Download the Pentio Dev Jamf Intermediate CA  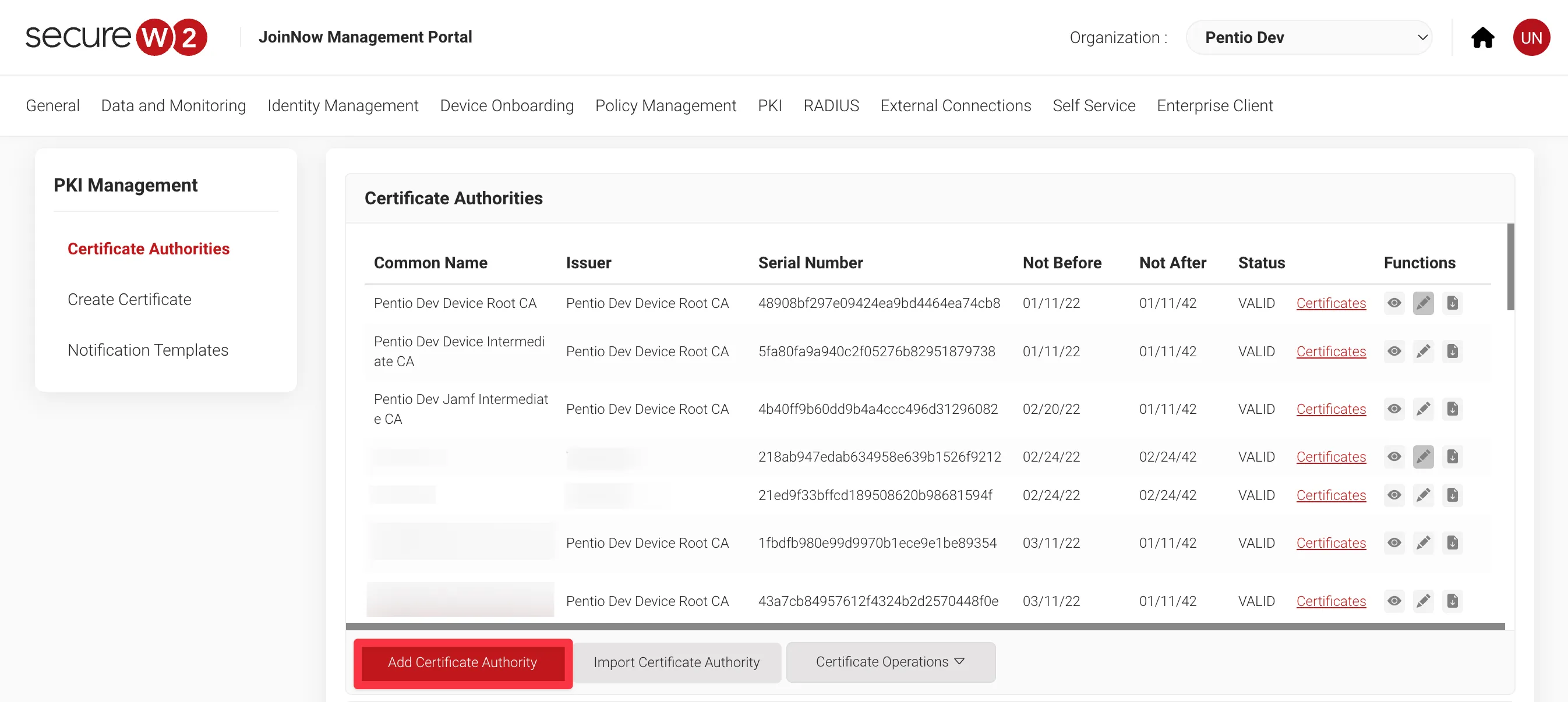[1452, 409]
